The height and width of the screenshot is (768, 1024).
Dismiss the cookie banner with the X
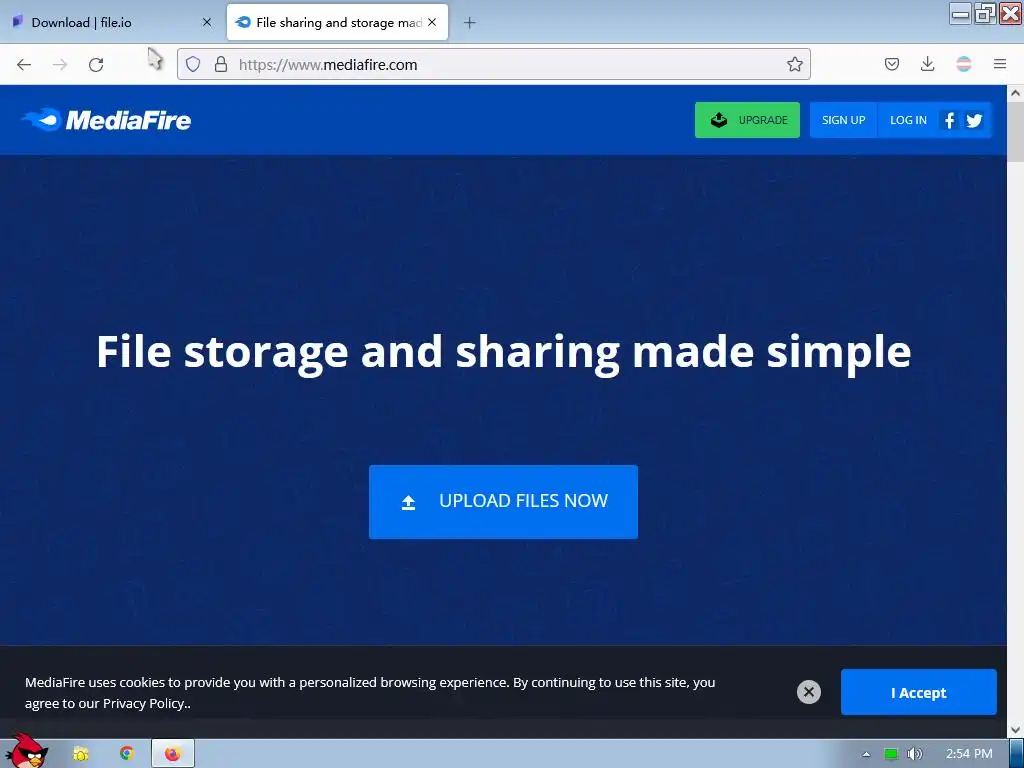(808, 692)
